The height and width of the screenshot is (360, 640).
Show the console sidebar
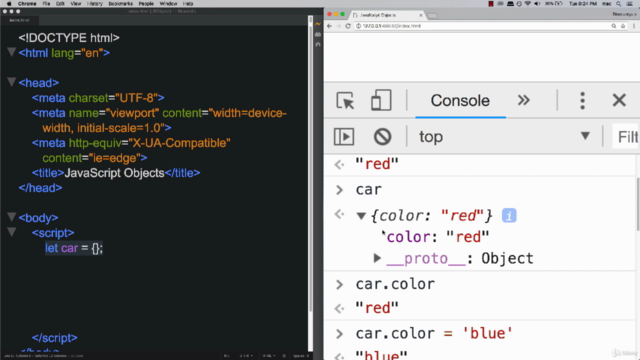[x=344, y=137]
